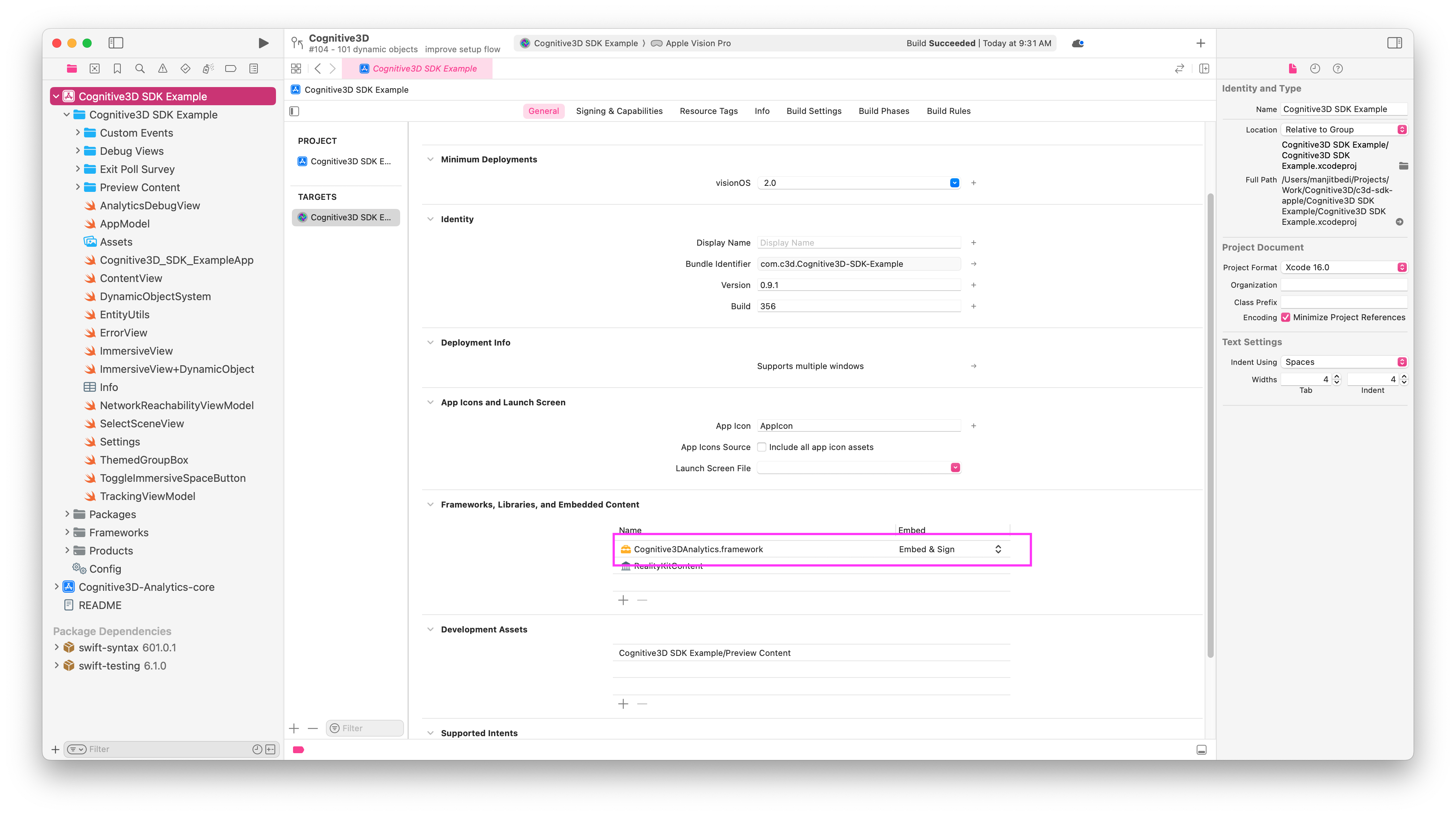Expand the Custom Events folder
Image resolution: width=1456 pixels, height=816 pixels.
[x=78, y=133]
